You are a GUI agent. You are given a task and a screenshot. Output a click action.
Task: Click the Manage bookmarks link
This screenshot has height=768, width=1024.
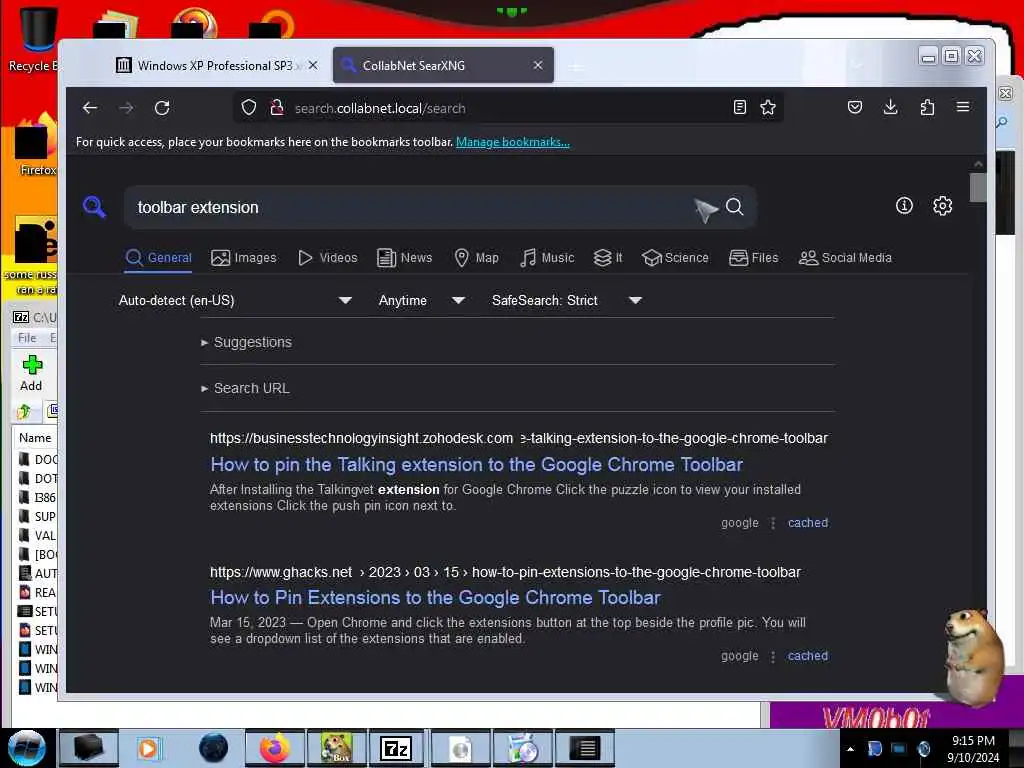click(x=513, y=142)
